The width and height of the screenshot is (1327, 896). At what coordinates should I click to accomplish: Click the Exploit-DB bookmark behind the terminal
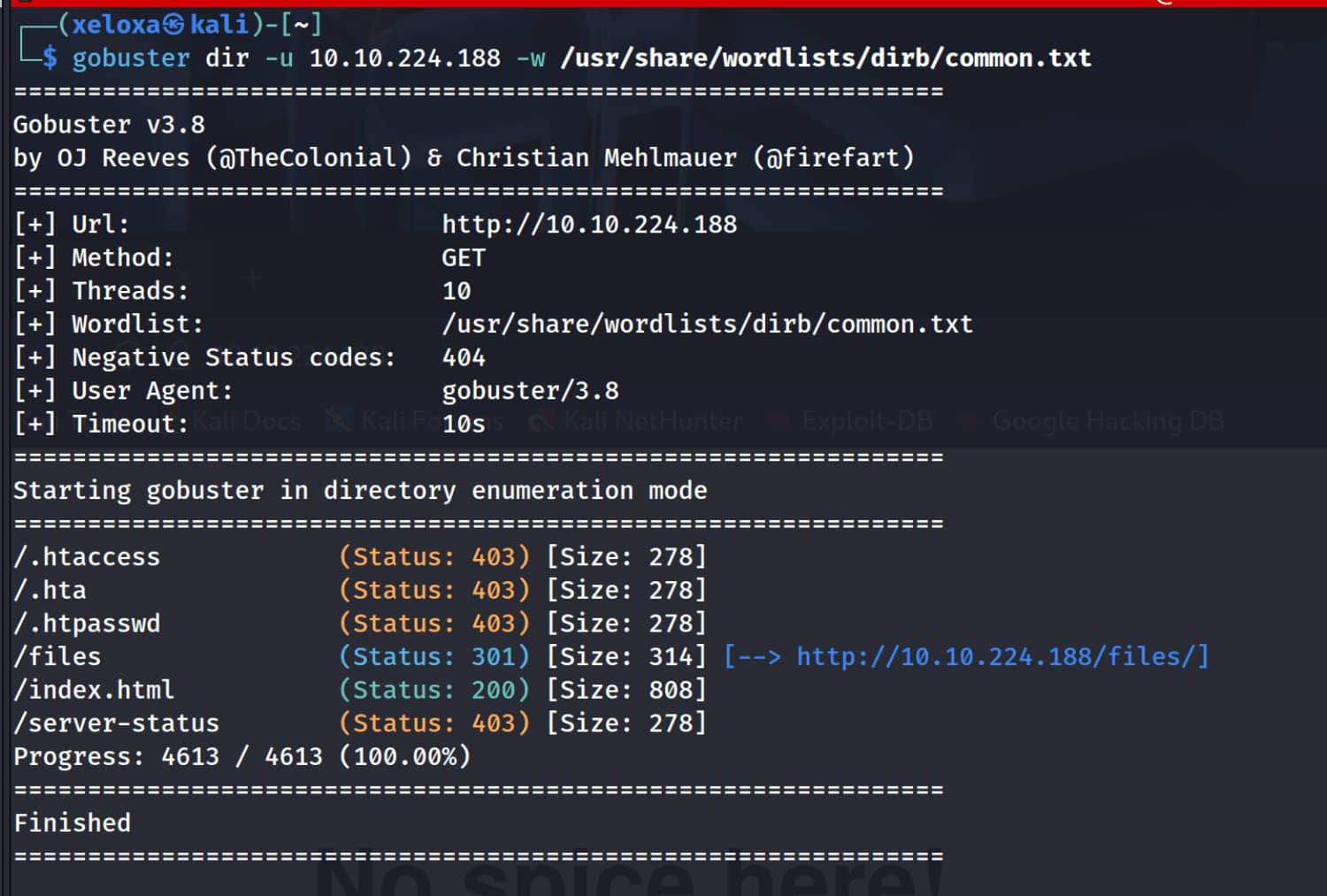click(866, 421)
